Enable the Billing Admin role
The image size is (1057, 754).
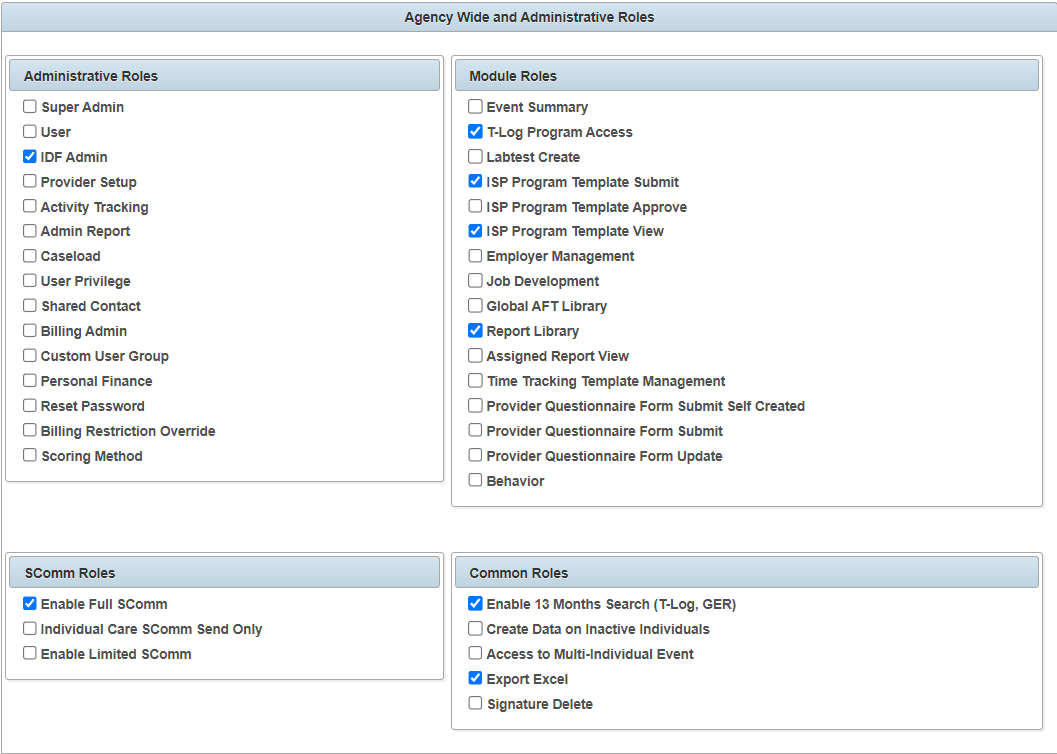pos(29,331)
